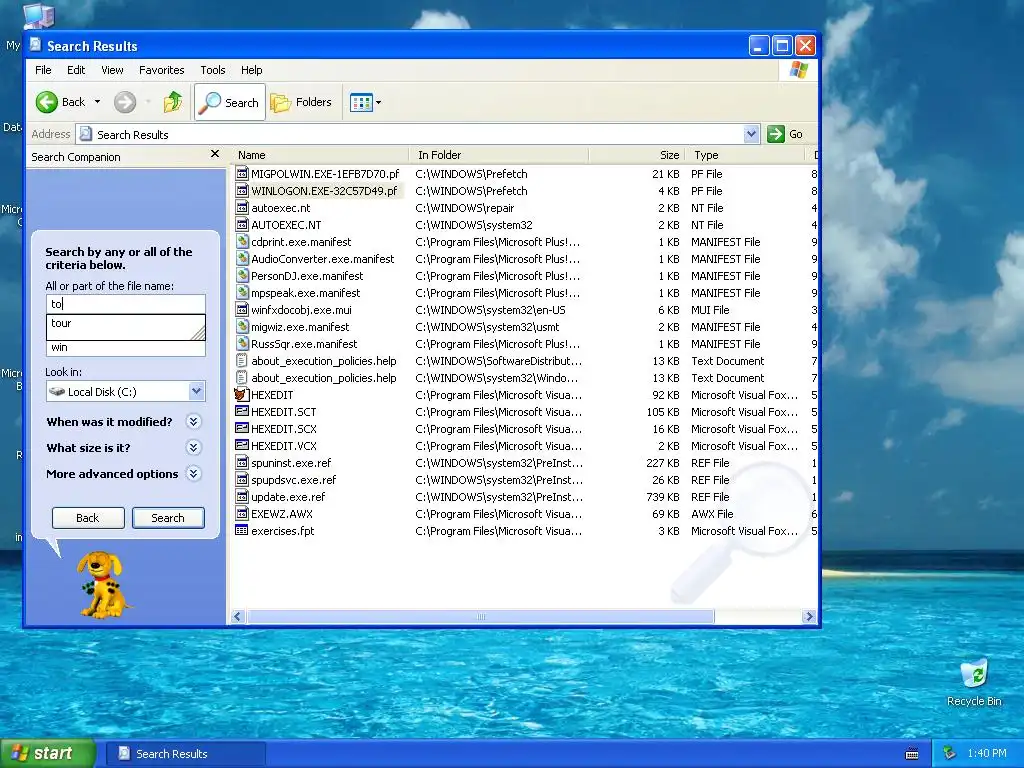The height and width of the screenshot is (768, 1024).
Task: Expand 'What size is it?' options
Action: [x=193, y=448]
